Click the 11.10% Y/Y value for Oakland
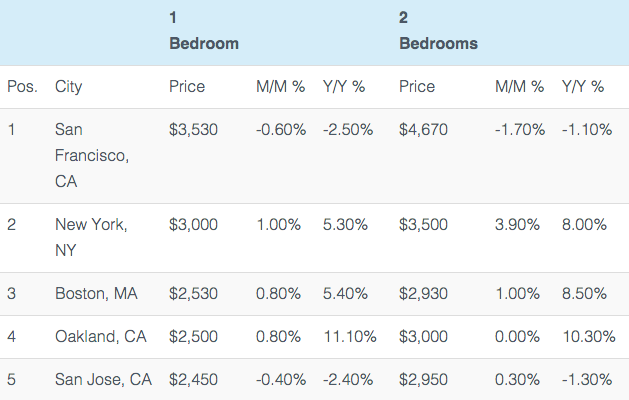The image size is (629, 400). 349,337
